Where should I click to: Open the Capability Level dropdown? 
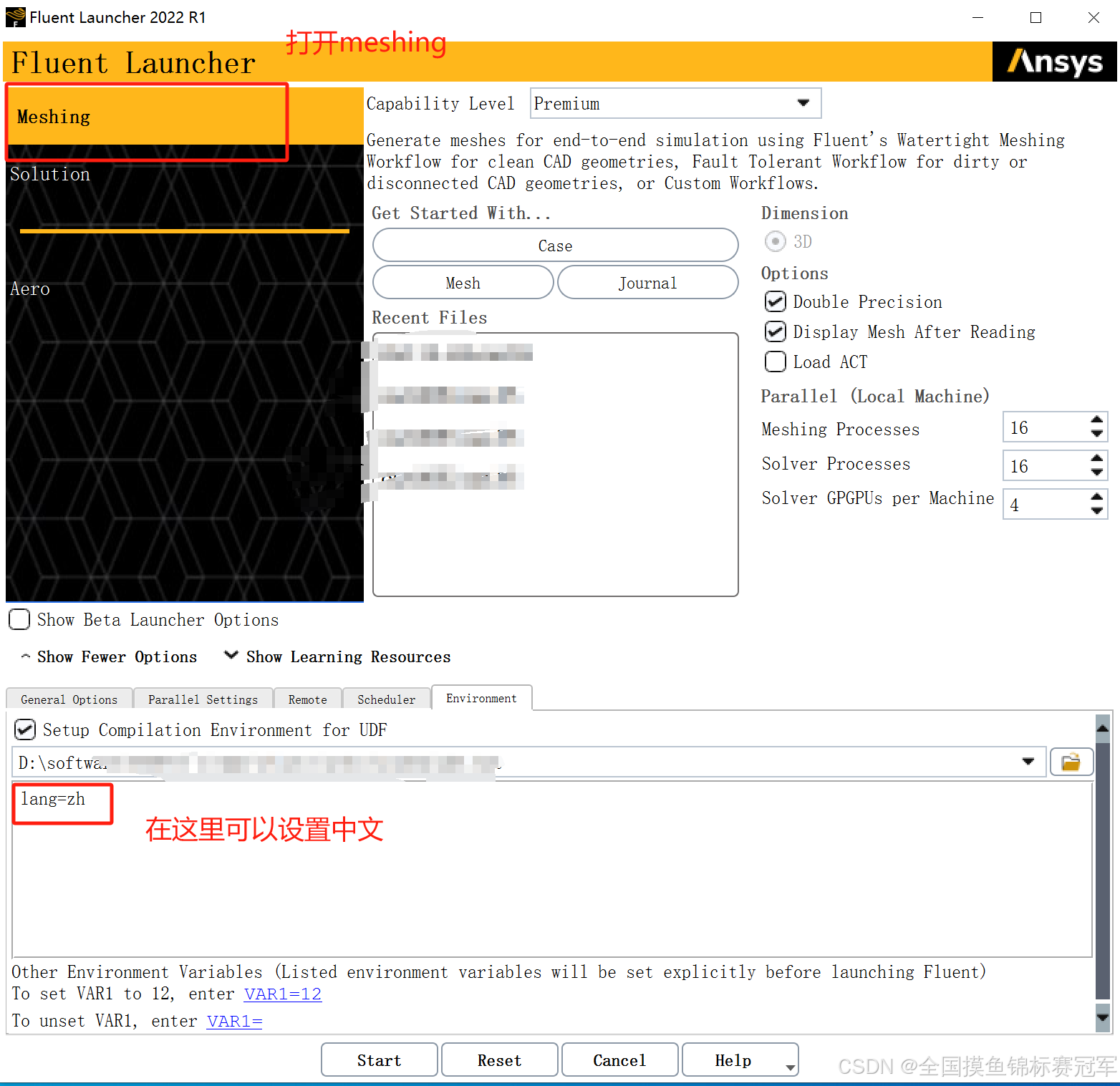675,103
